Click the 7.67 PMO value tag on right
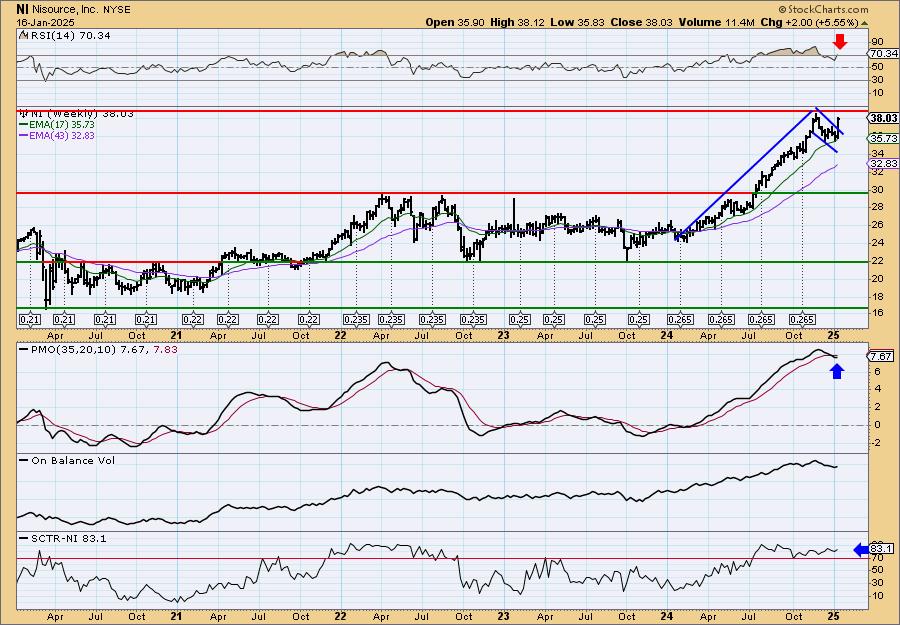The height and width of the screenshot is (625, 900). pos(881,356)
